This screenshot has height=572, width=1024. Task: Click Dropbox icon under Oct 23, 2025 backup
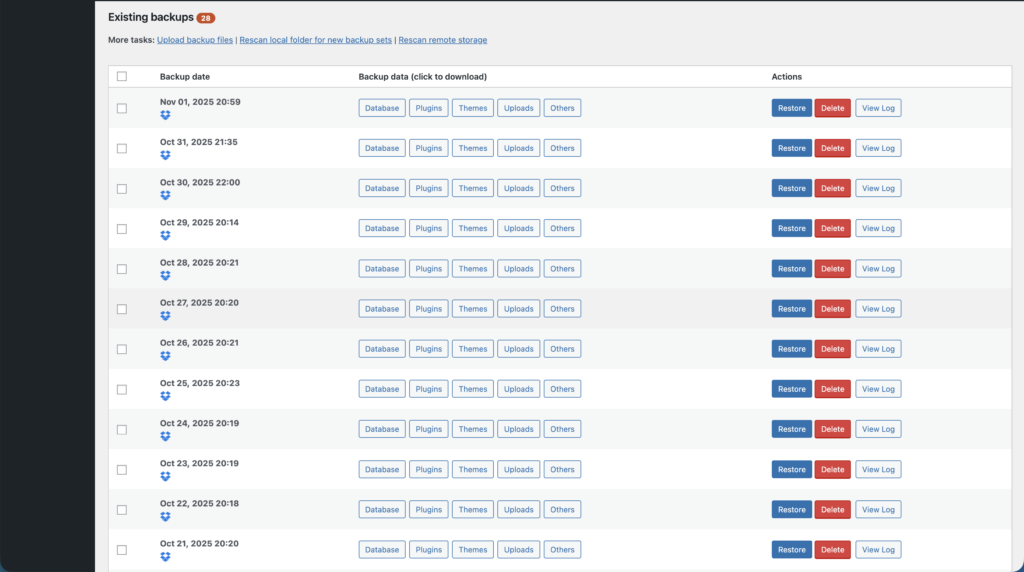point(165,477)
